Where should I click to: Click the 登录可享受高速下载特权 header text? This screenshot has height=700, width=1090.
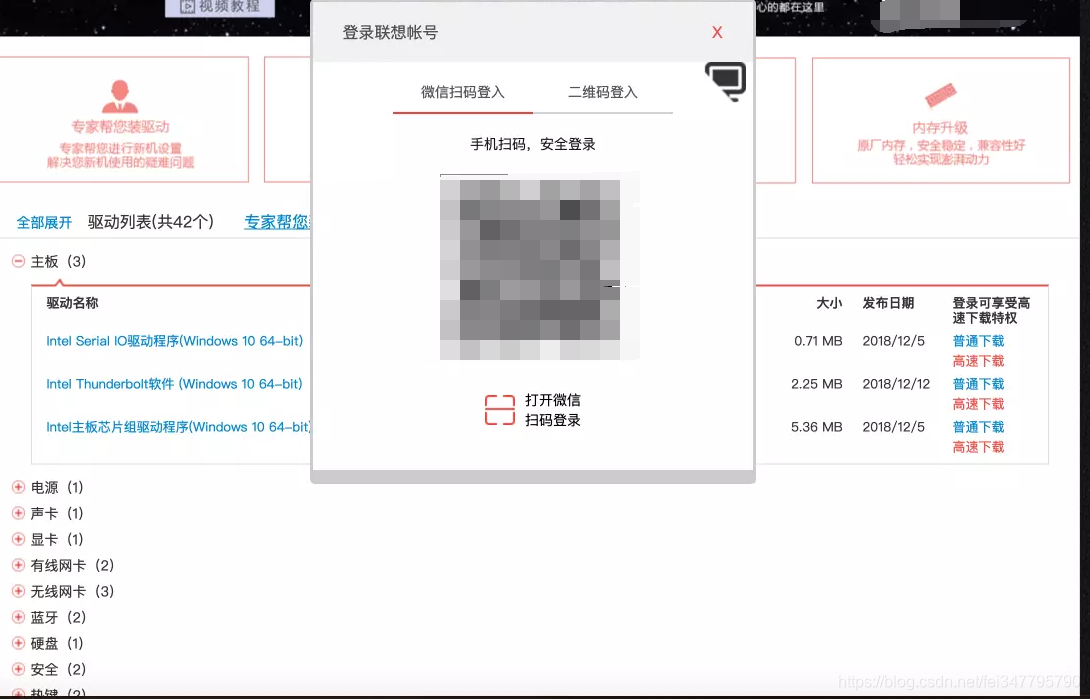click(991, 310)
